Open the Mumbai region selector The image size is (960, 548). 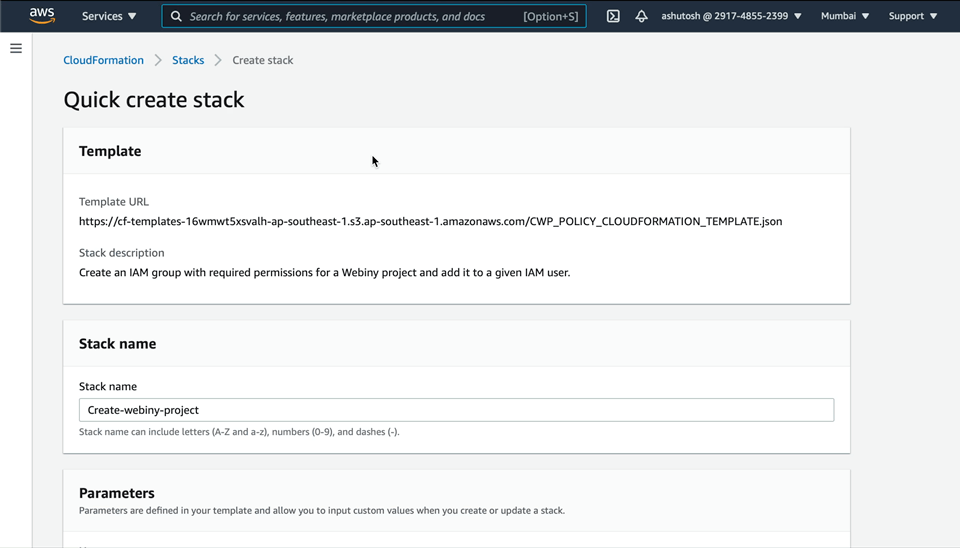pyautogui.click(x=845, y=16)
